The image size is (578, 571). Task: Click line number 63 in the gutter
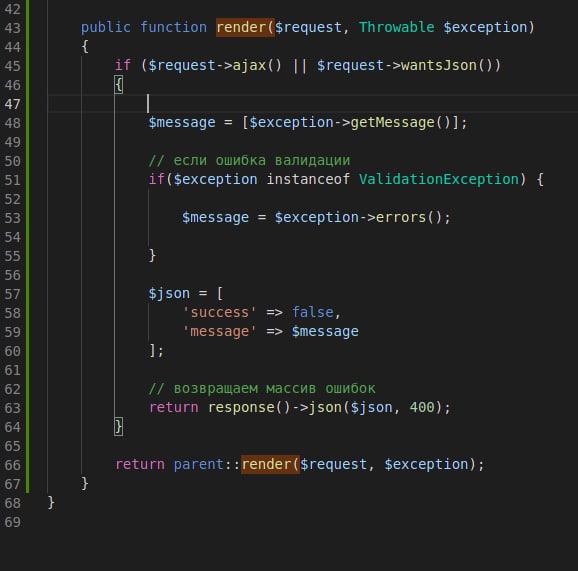click(13, 408)
